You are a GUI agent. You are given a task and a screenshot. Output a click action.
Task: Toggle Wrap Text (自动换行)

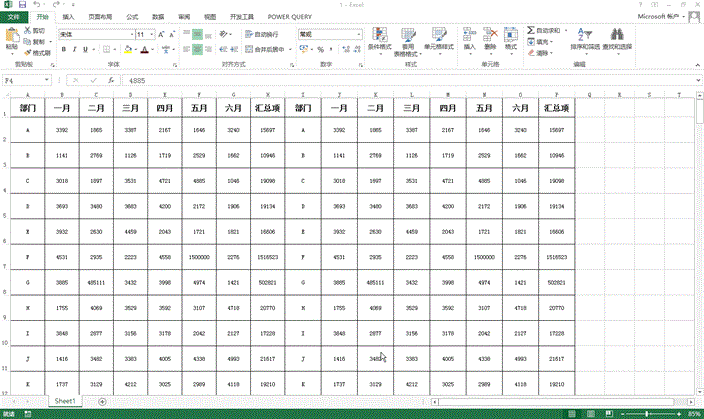coord(262,34)
